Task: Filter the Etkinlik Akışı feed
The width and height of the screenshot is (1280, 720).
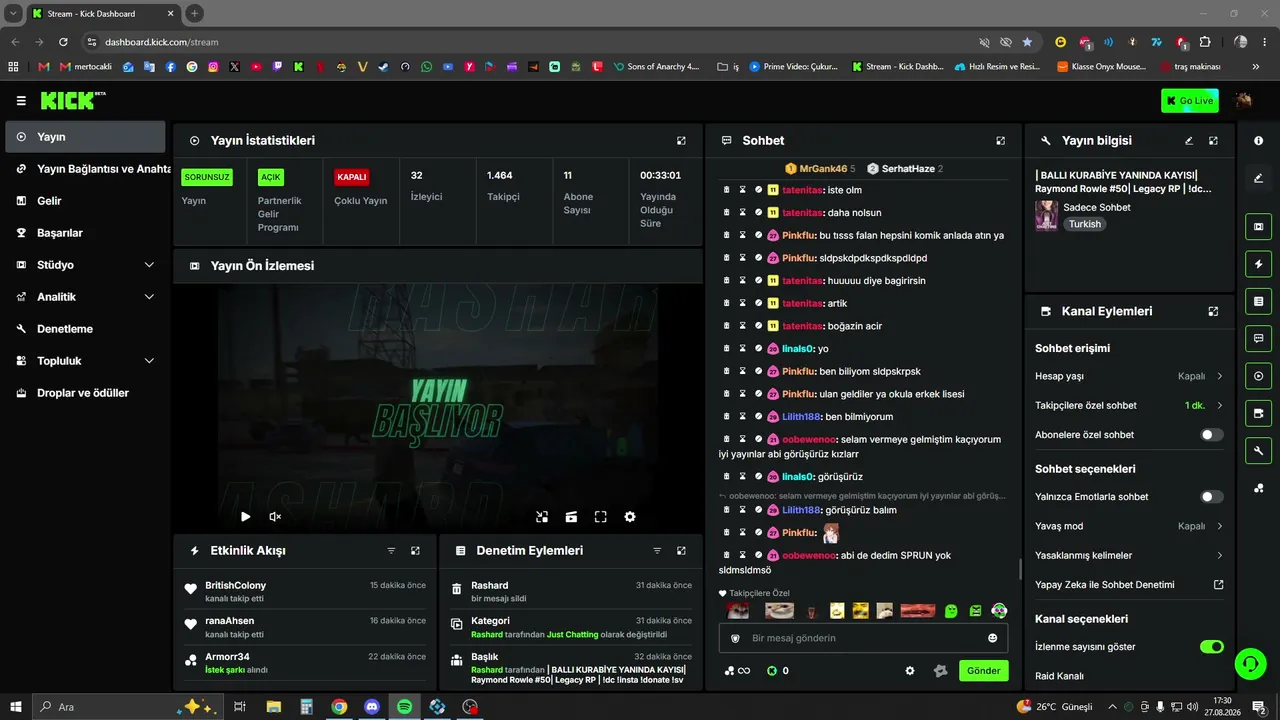Action: click(x=391, y=551)
